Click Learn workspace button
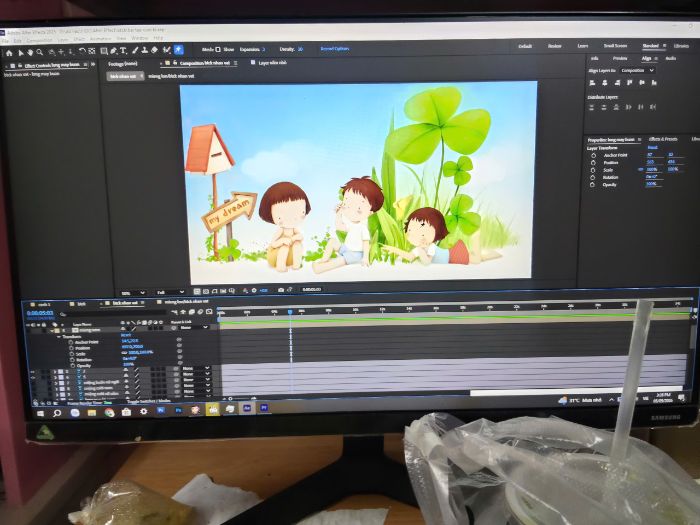700x525 pixels. (583, 46)
